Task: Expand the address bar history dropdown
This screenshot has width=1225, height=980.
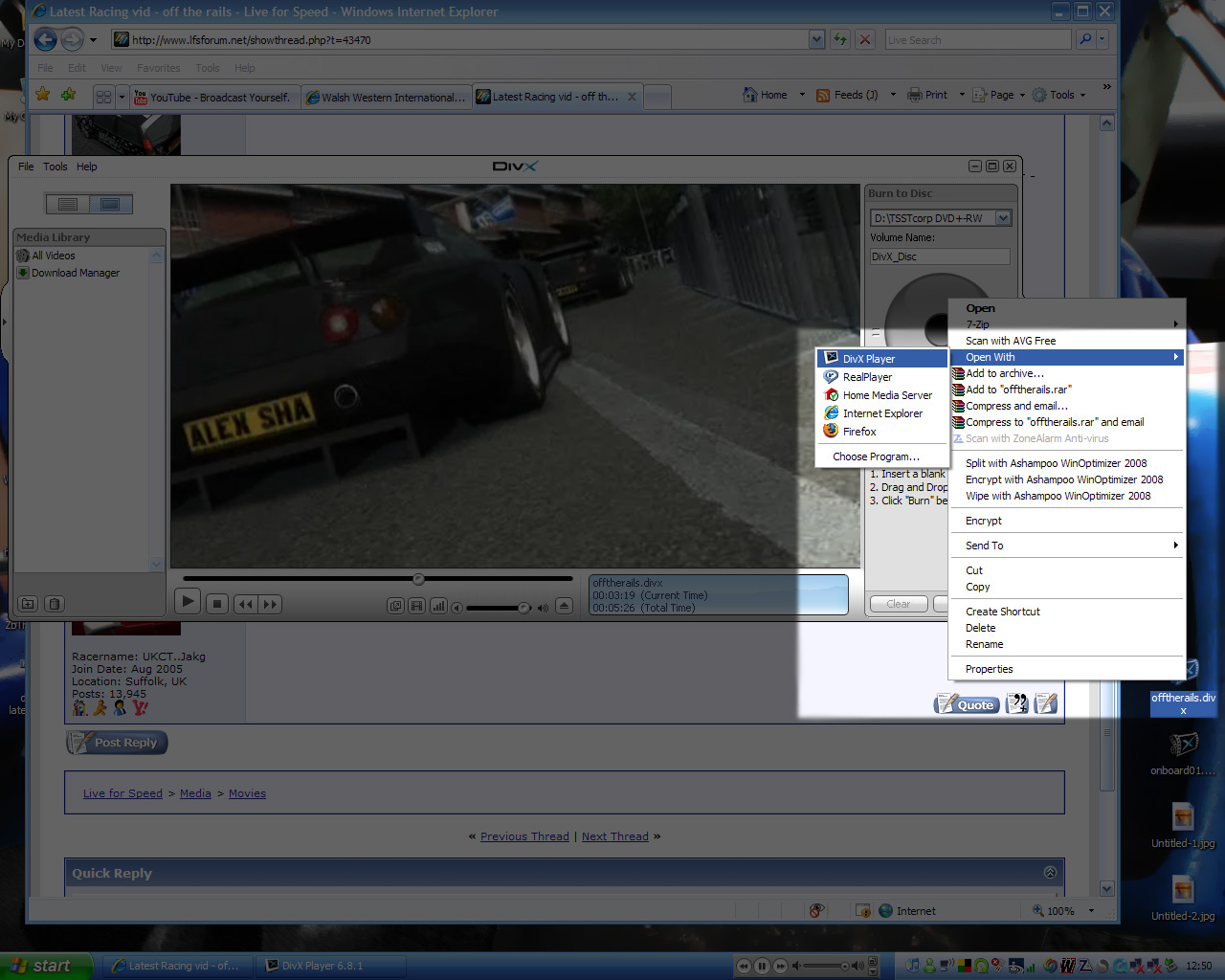Action: [816, 39]
